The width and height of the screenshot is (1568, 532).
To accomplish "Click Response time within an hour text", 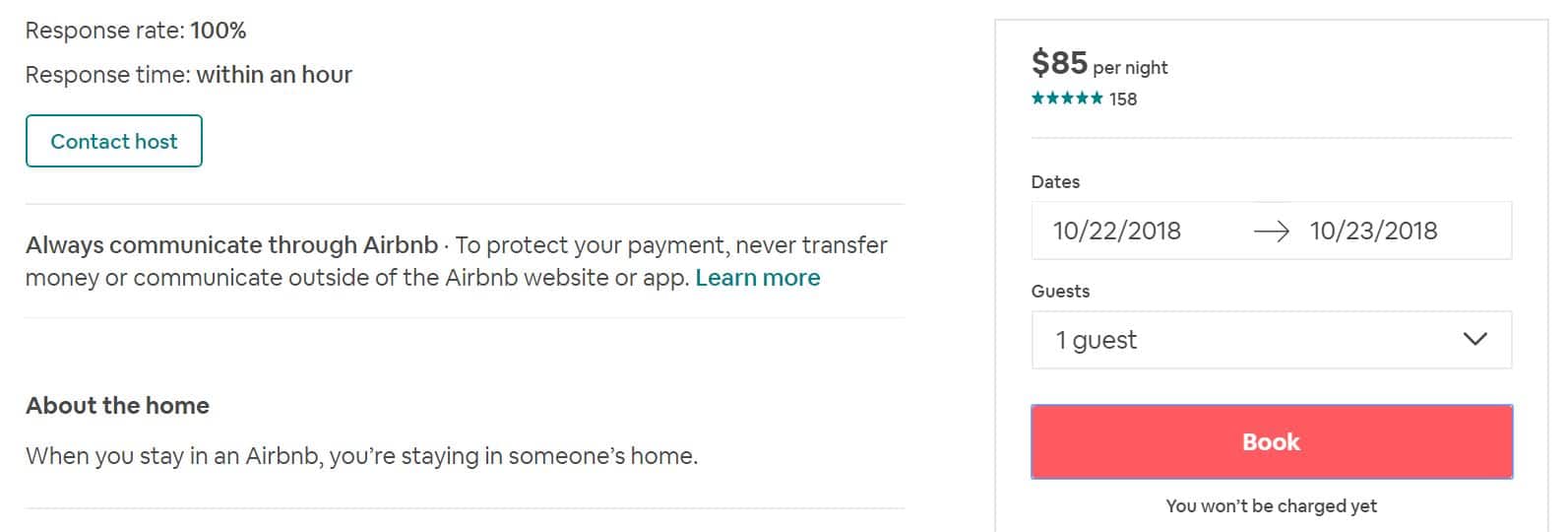I will [188, 75].
